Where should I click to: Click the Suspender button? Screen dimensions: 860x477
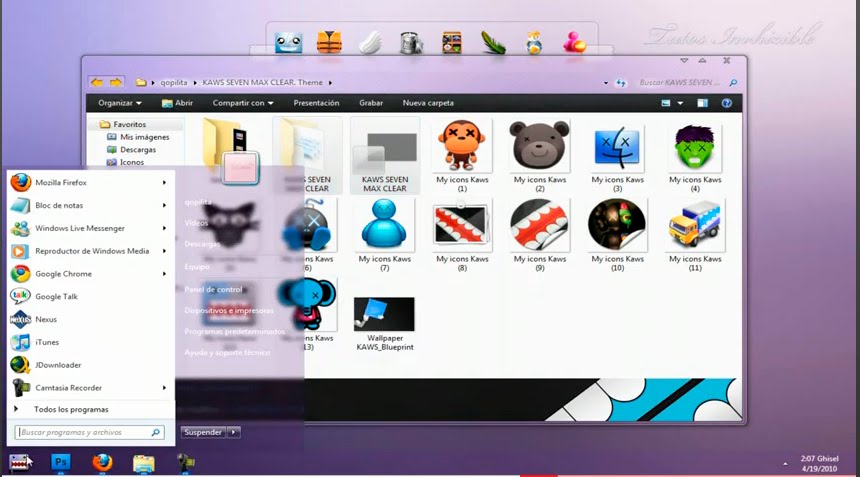pos(203,432)
